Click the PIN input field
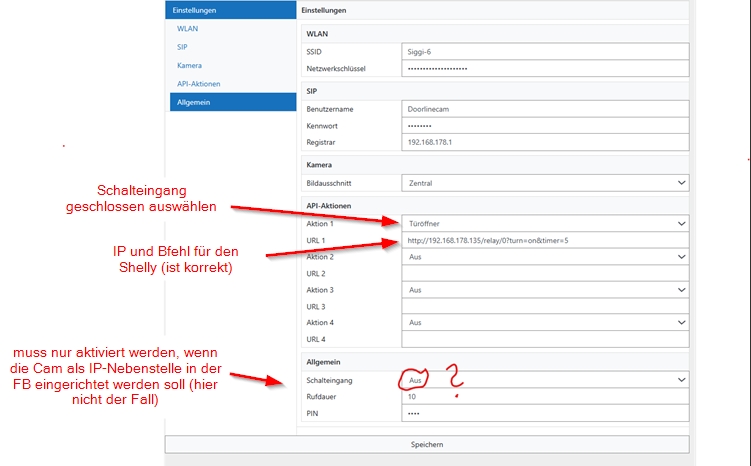Image resolution: width=751 pixels, height=466 pixels. pos(545,414)
